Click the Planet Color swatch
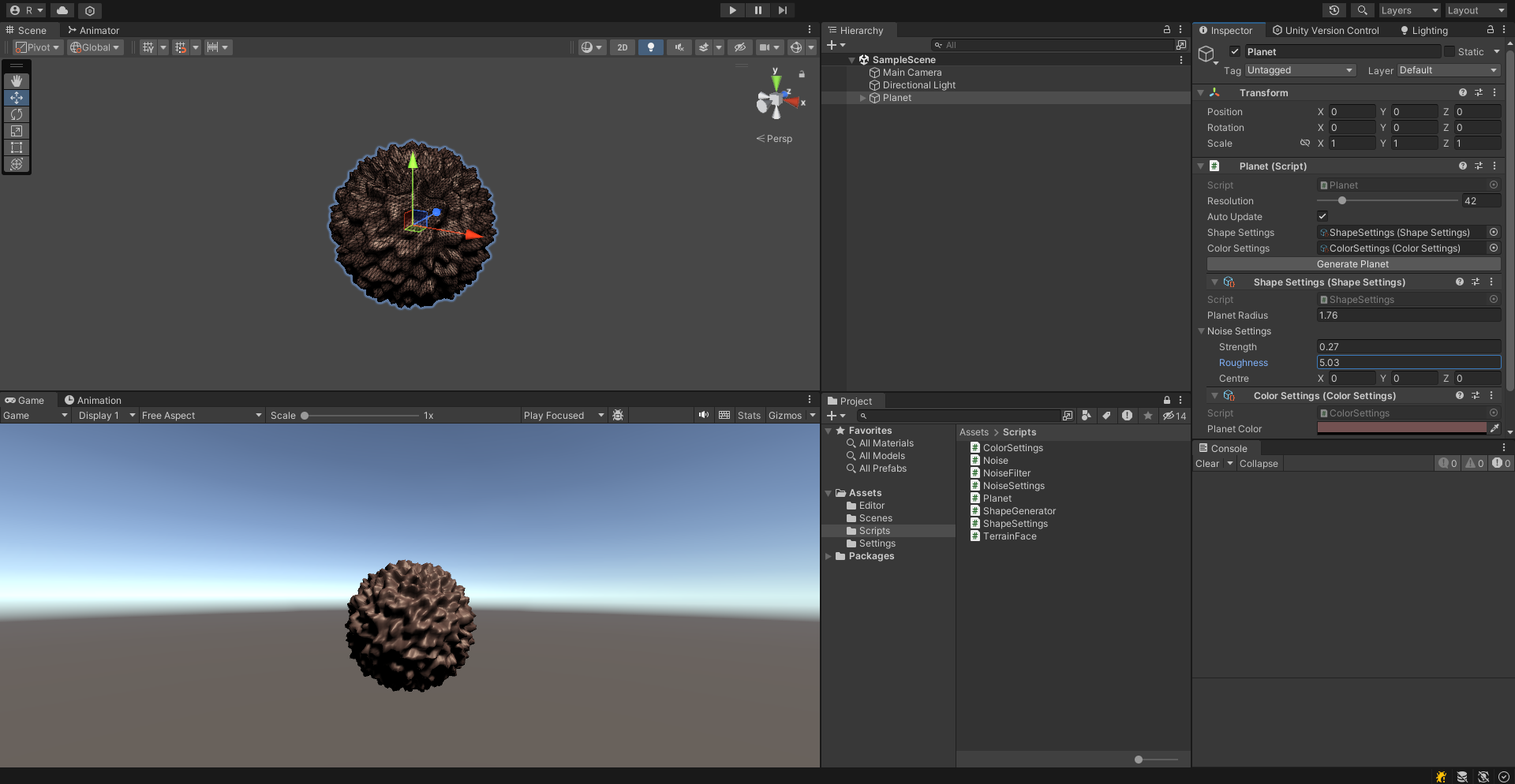The height and width of the screenshot is (784, 1515). pos(1401,428)
